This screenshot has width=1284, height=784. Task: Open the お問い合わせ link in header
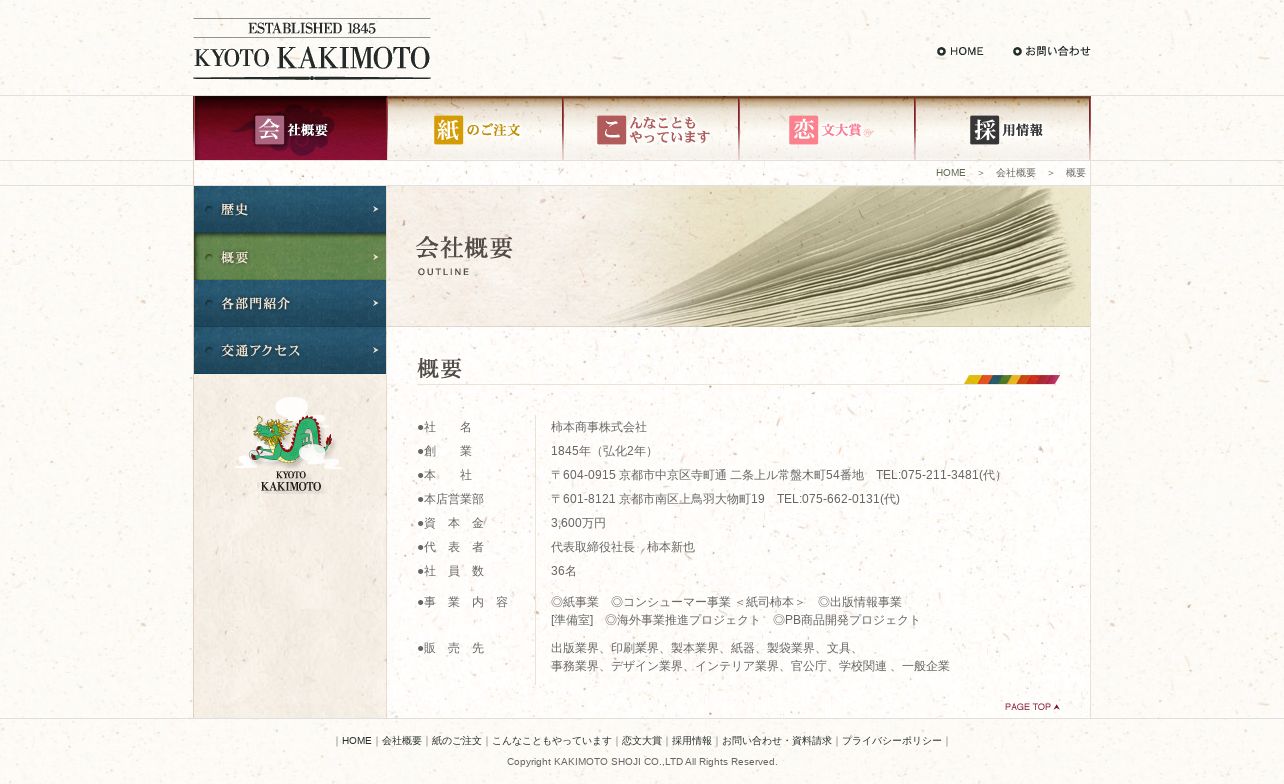point(1051,51)
